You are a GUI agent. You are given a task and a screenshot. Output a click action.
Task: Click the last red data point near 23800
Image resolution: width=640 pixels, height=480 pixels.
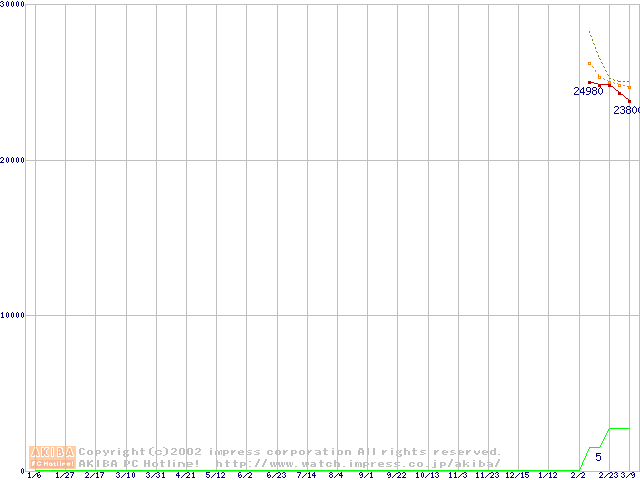click(x=629, y=100)
